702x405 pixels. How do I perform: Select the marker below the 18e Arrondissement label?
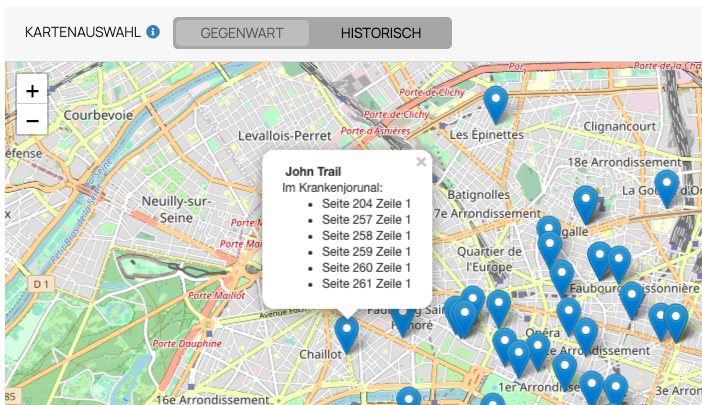(x=586, y=205)
